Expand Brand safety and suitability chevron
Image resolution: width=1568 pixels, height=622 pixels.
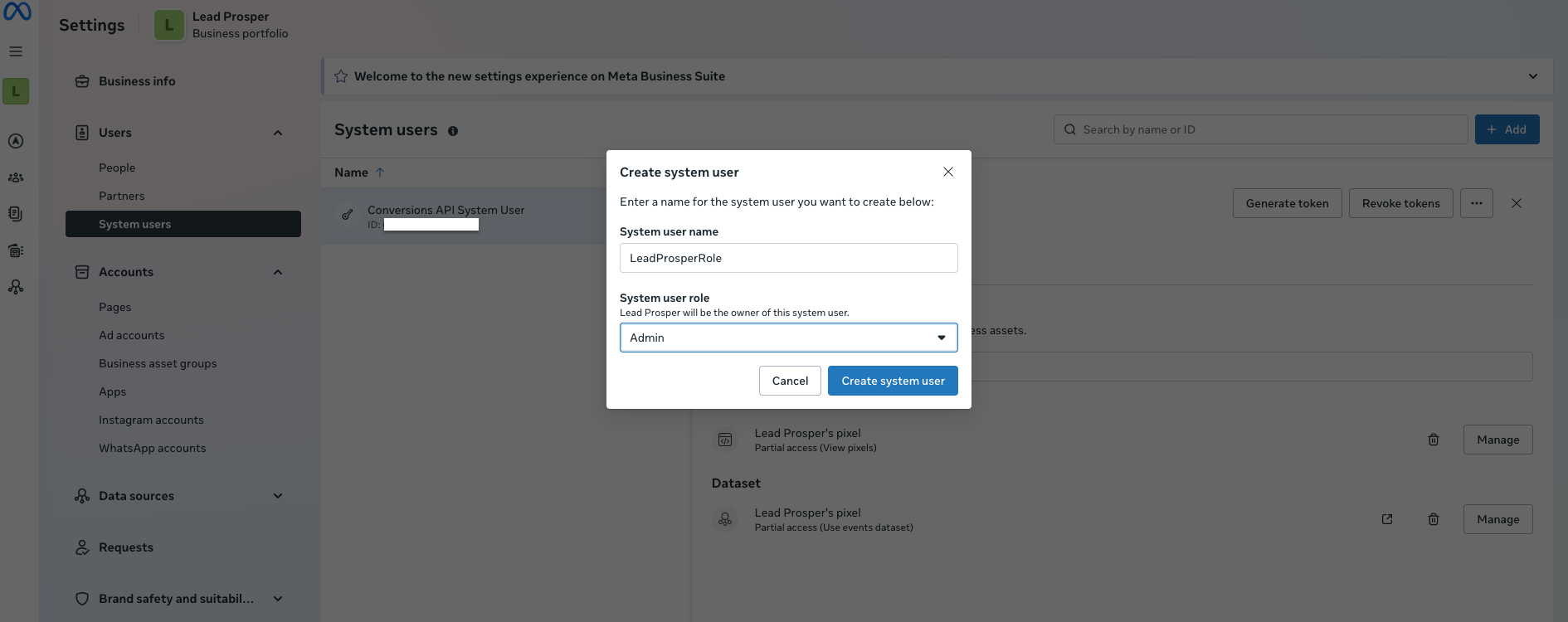click(x=278, y=599)
